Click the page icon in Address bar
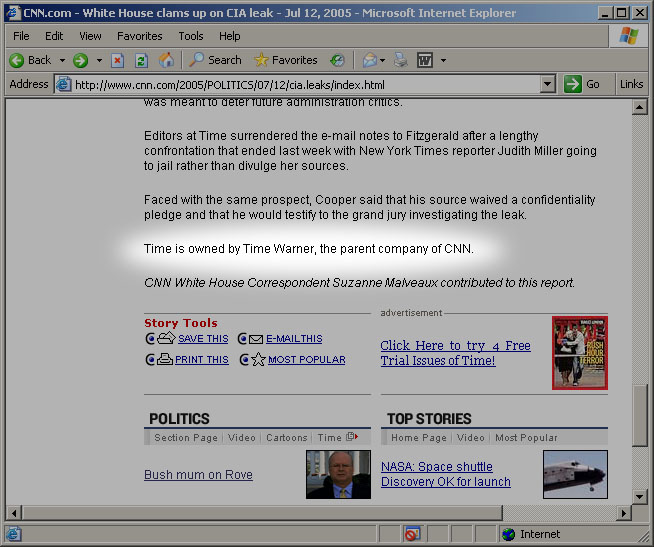This screenshot has width=654, height=547. 64,84
